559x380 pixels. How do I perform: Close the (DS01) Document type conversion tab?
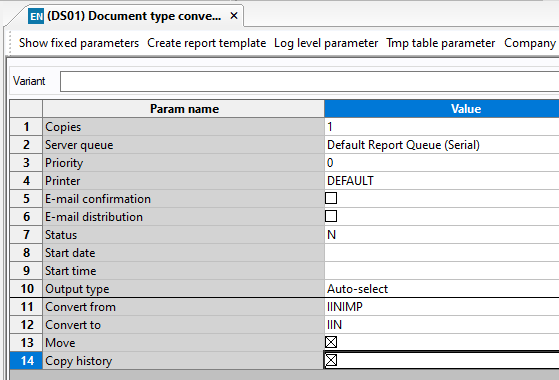(x=234, y=16)
